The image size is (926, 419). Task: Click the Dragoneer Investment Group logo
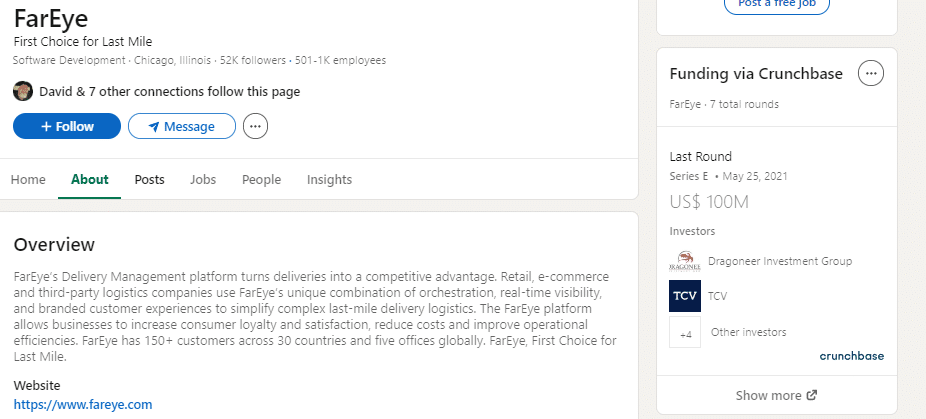click(x=685, y=261)
